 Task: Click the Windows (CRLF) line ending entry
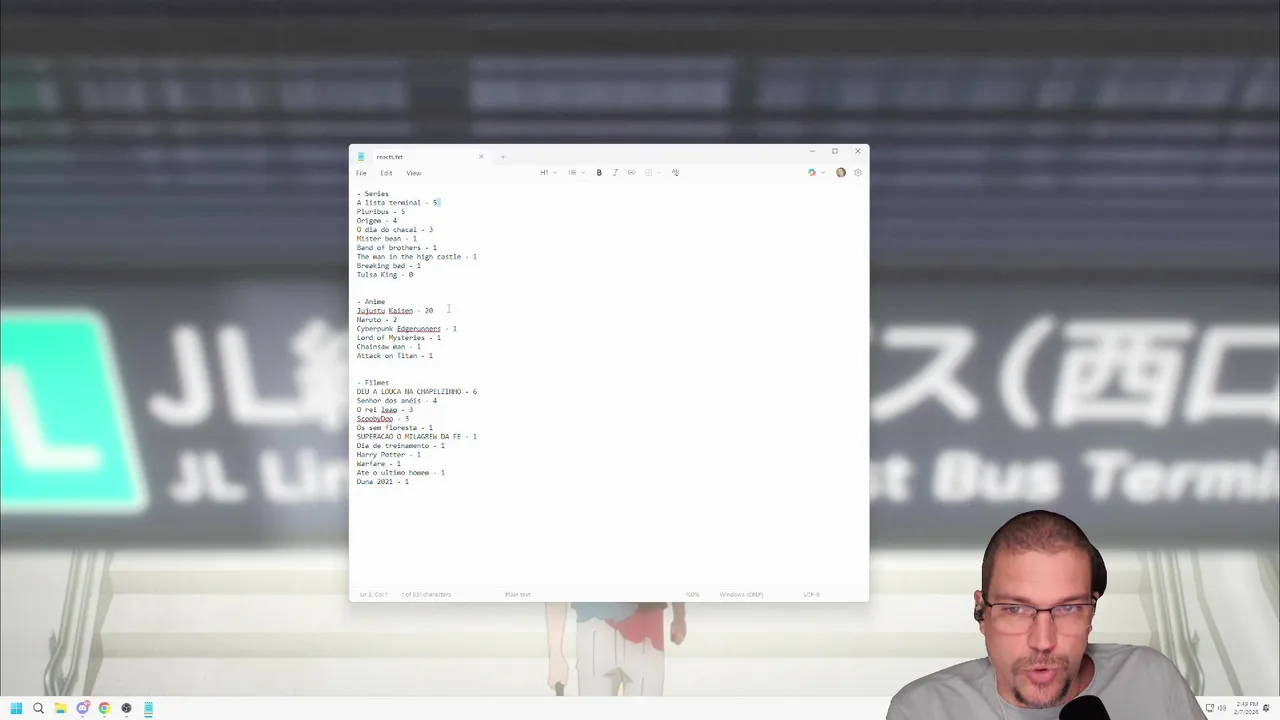tap(741, 595)
